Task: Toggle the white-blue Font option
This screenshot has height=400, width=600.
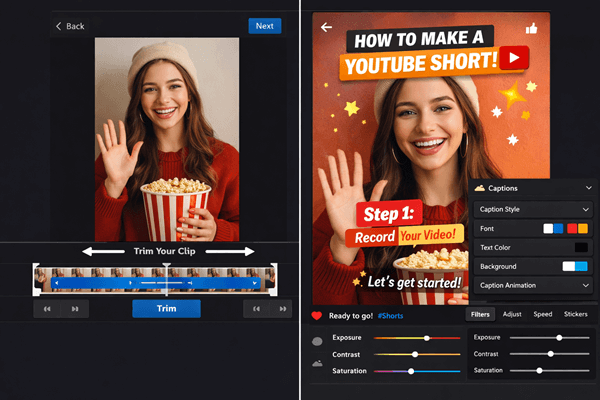Action: click(553, 228)
